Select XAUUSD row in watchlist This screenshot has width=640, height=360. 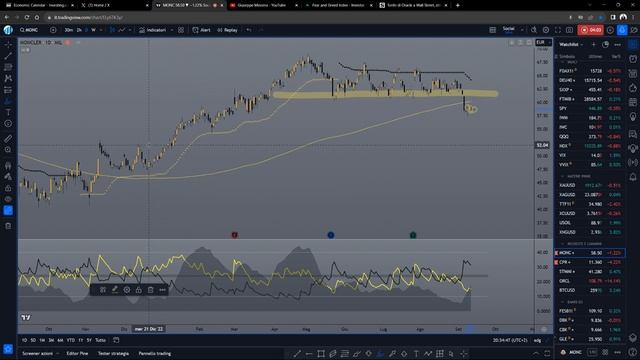(590, 185)
